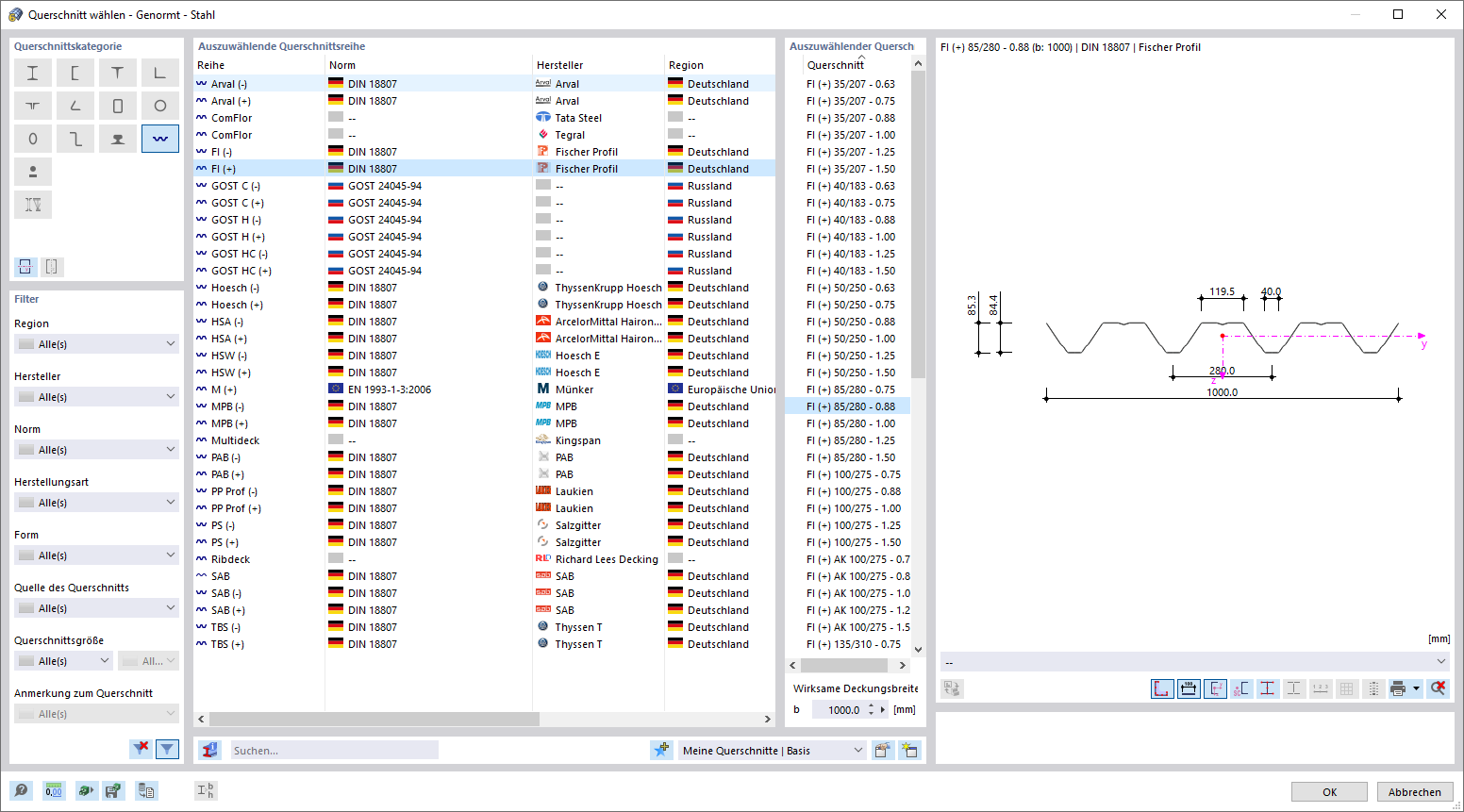Open the Herstellungsart filter dropdown
The height and width of the screenshot is (812, 1464).
(96, 503)
